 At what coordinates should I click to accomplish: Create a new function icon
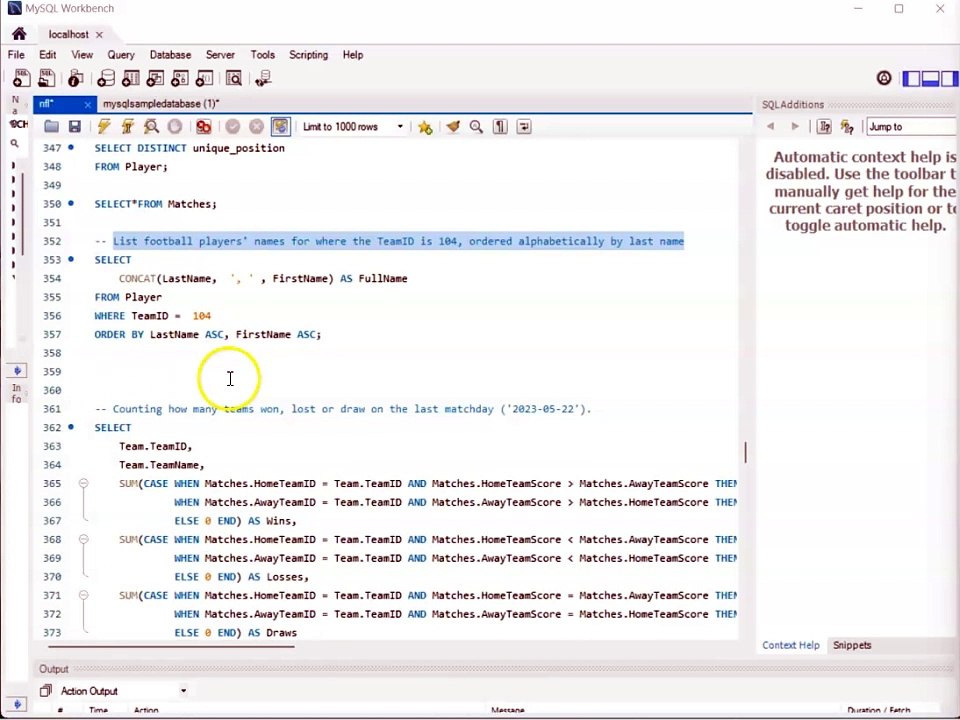204,78
